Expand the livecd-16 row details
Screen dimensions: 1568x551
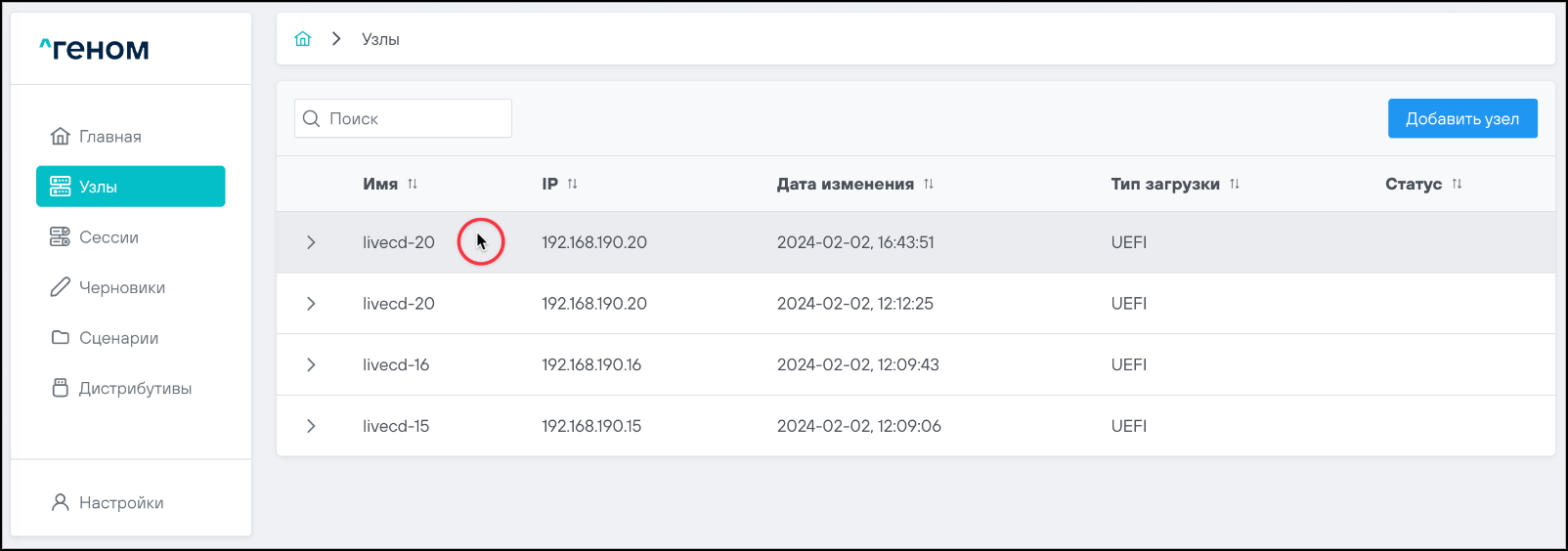click(x=311, y=364)
